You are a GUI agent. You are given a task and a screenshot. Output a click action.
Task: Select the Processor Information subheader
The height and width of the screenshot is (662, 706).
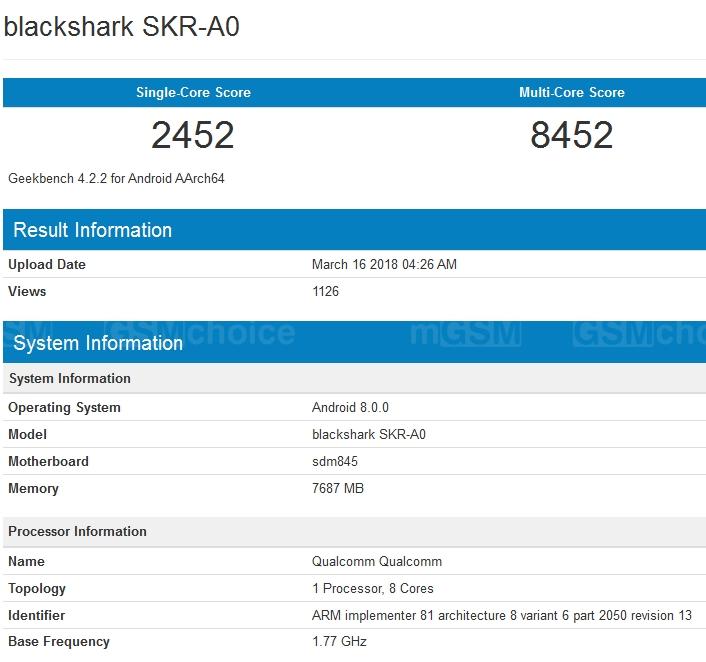click(x=354, y=531)
